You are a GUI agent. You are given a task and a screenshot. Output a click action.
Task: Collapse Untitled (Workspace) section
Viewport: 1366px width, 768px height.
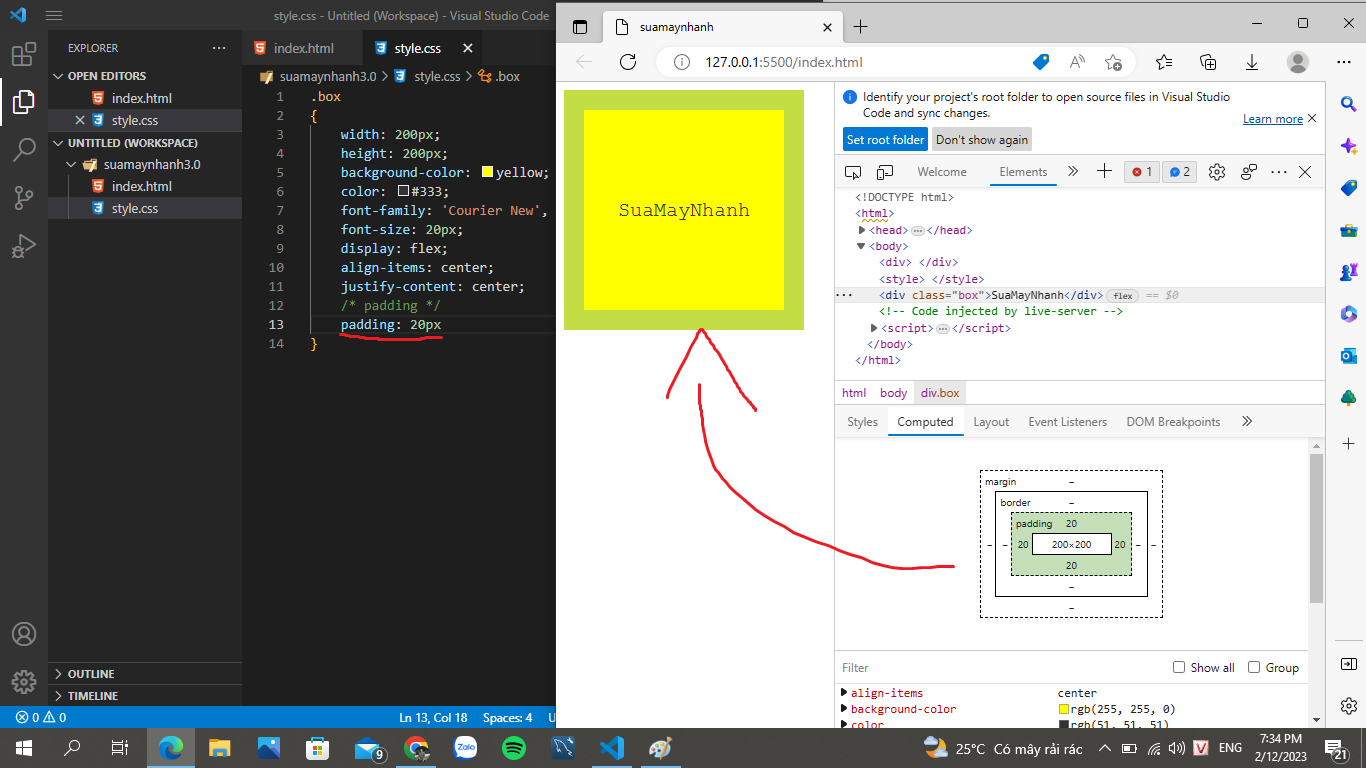pyautogui.click(x=58, y=143)
